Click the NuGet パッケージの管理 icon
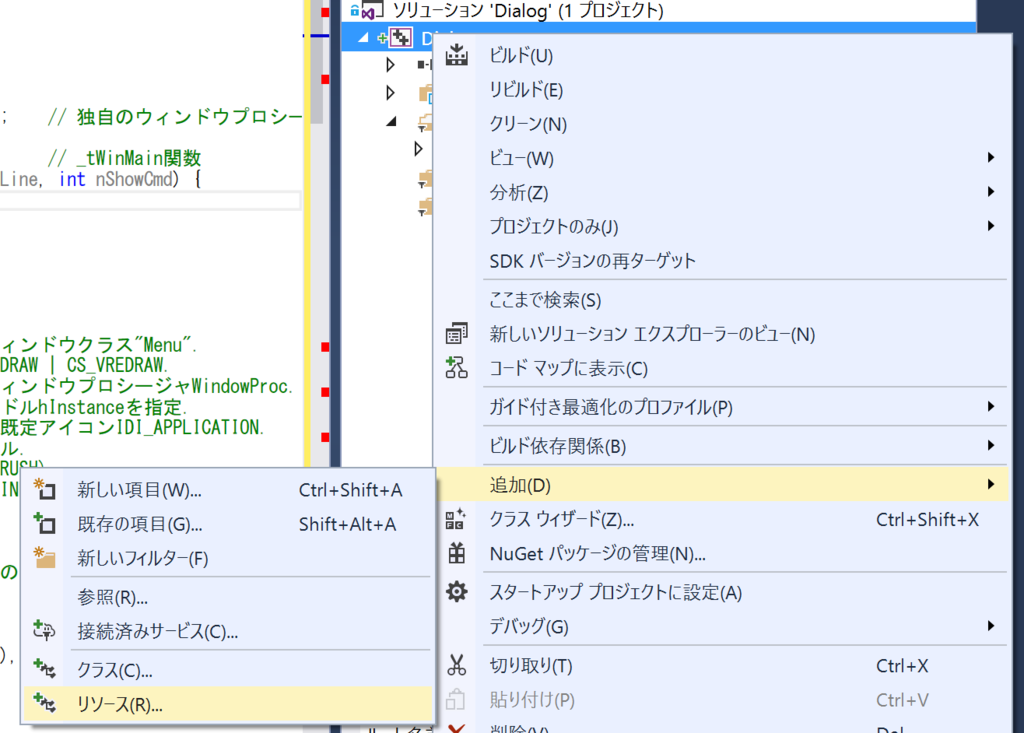This screenshot has width=1024, height=733. click(x=456, y=555)
